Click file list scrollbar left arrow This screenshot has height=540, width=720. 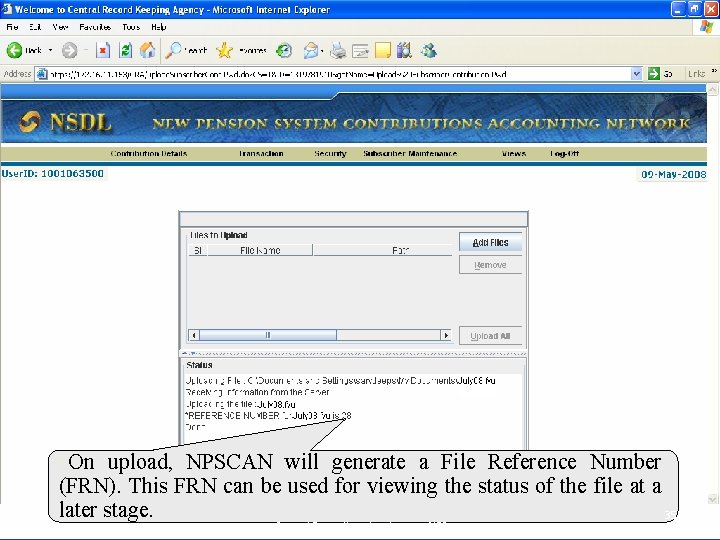coord(194,335)
